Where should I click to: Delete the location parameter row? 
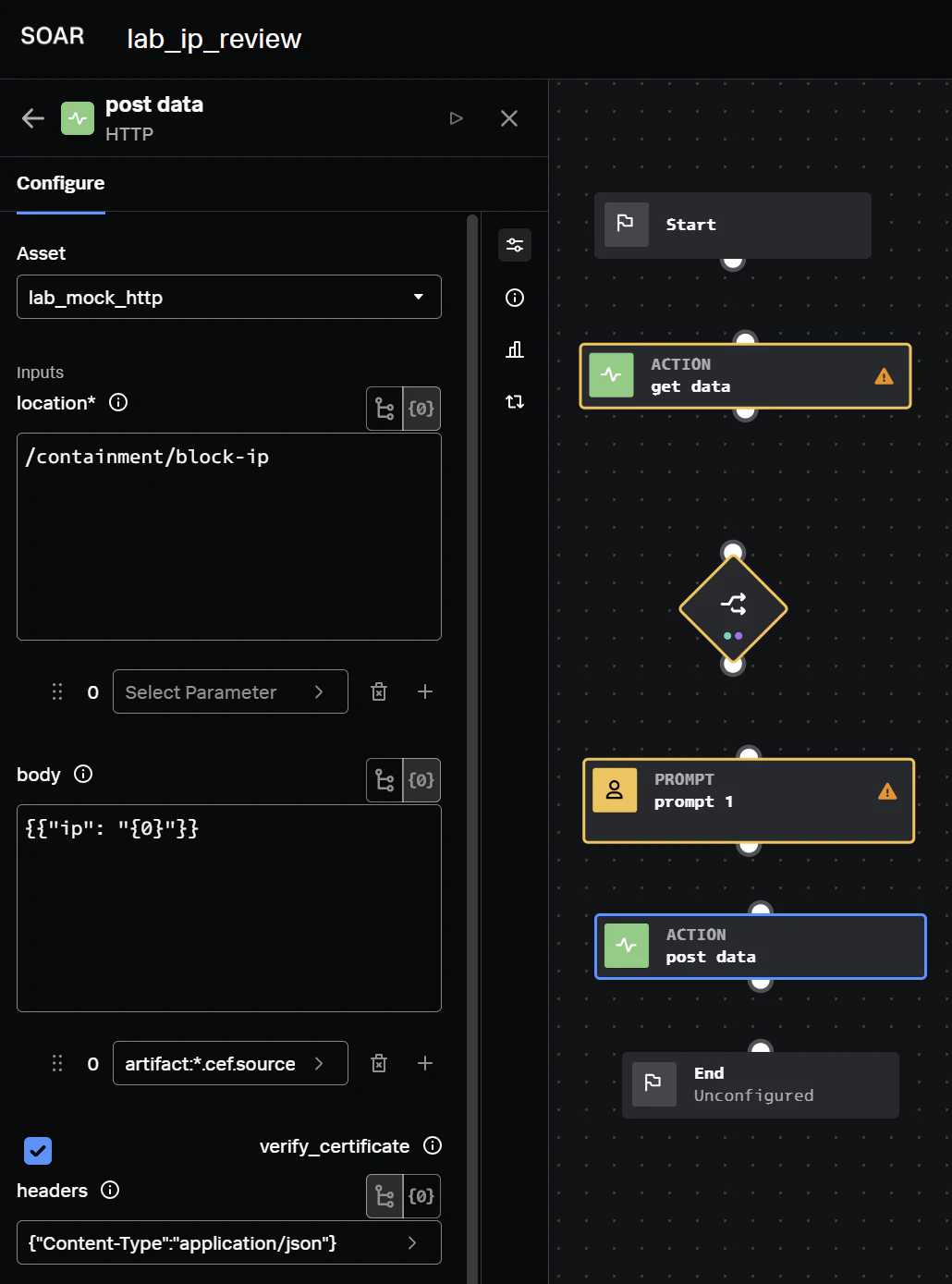click(379, 691)
